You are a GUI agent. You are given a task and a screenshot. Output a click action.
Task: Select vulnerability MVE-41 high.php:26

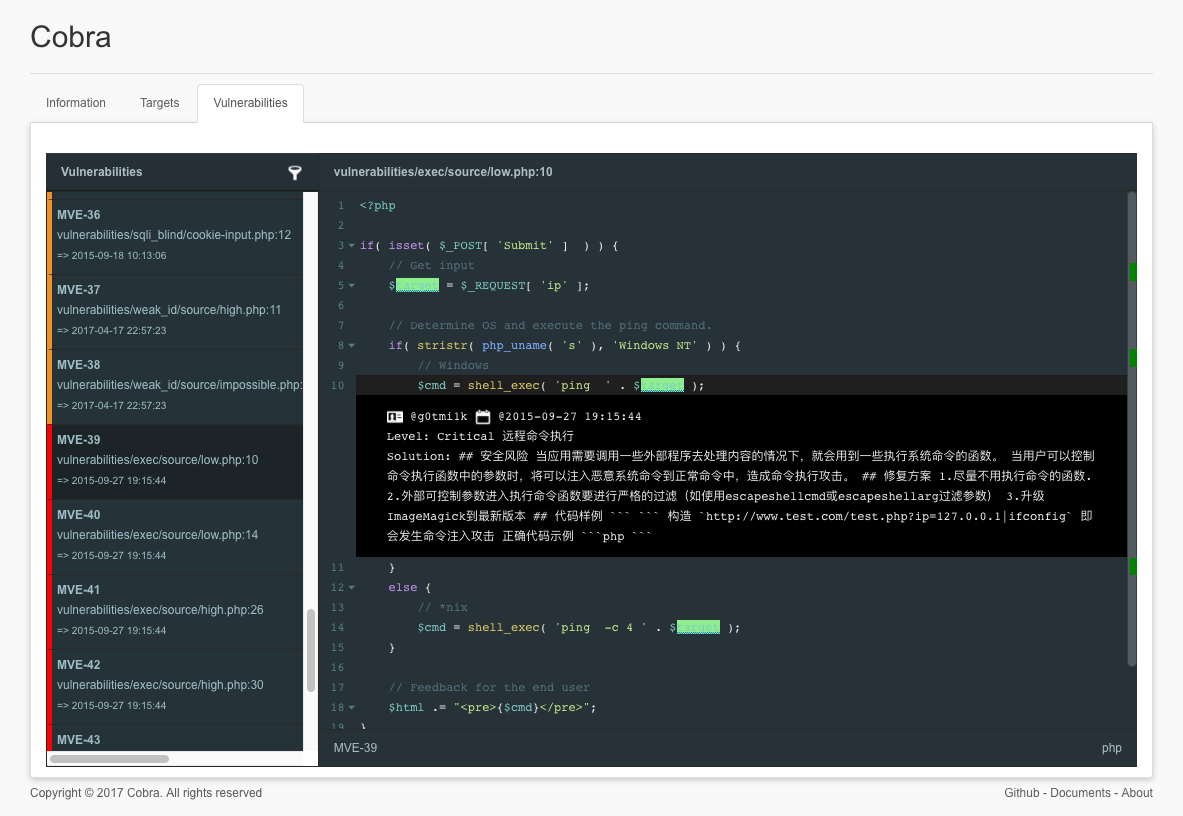tap(175, 612)
